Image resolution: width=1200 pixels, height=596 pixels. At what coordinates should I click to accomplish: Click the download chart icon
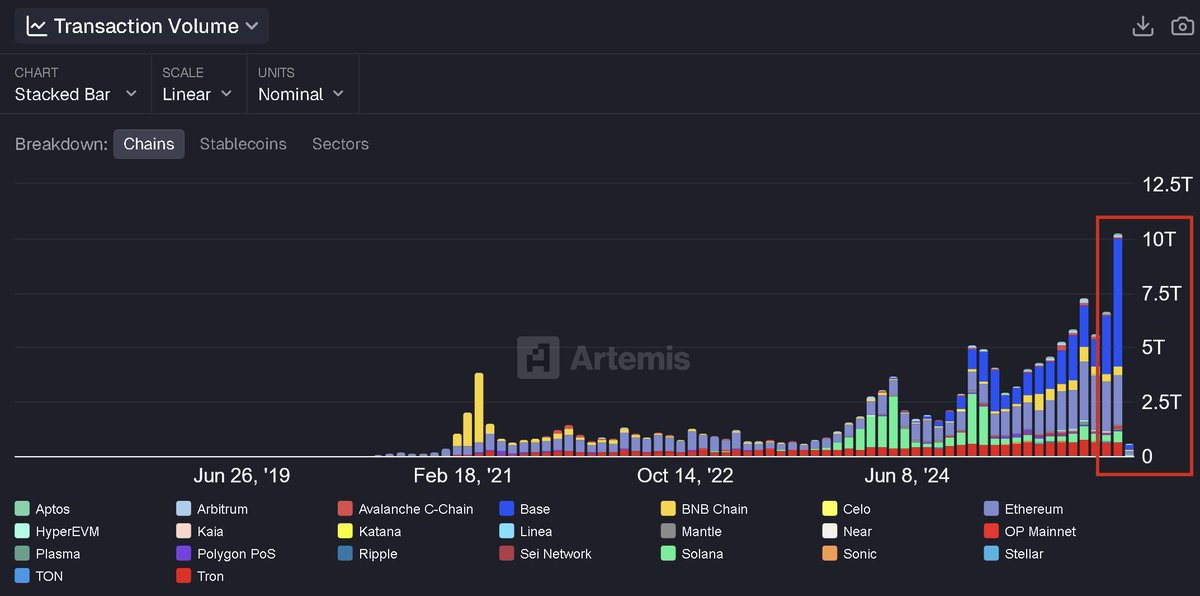(1142, 26)
